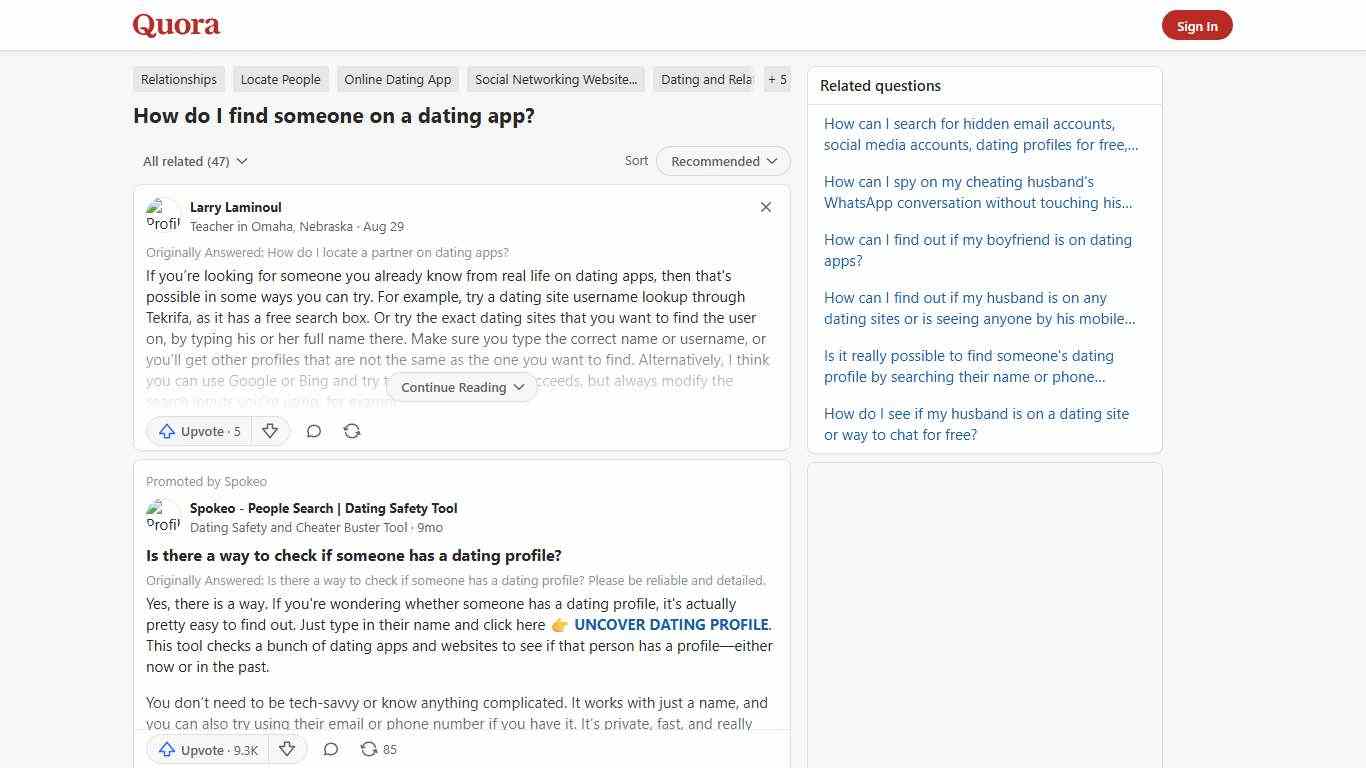Click the + 5 chip to show more topics

point(777,79)
